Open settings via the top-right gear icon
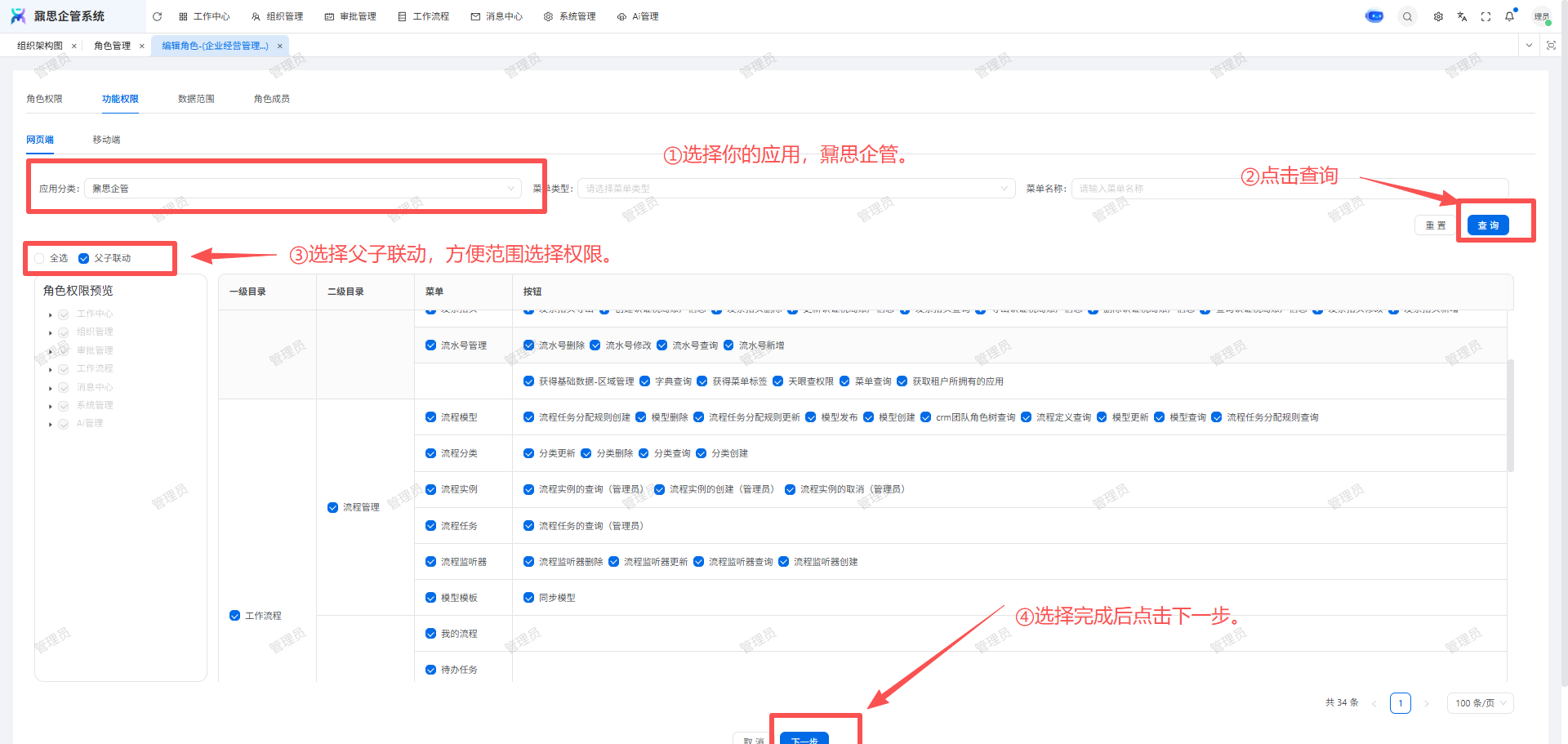Image resolution: width=1568 pixels, height=744 pixels. (1438, 16)
